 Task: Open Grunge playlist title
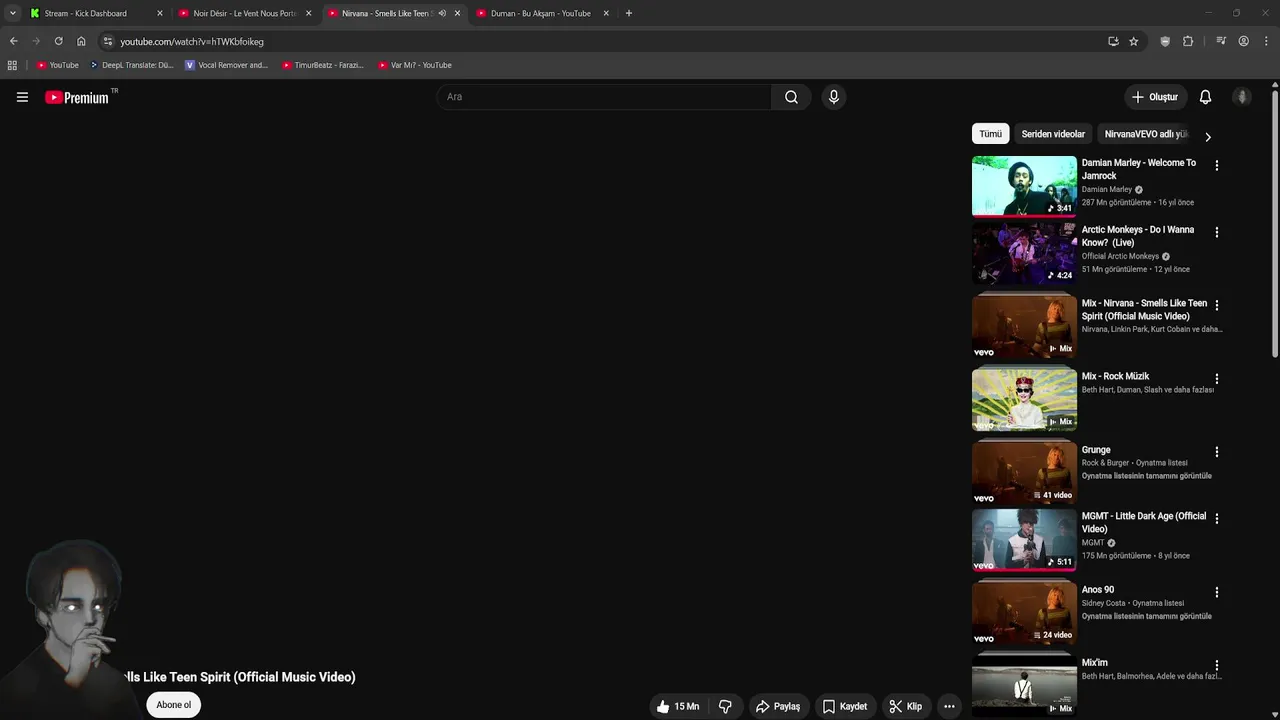click(1096, 450)
